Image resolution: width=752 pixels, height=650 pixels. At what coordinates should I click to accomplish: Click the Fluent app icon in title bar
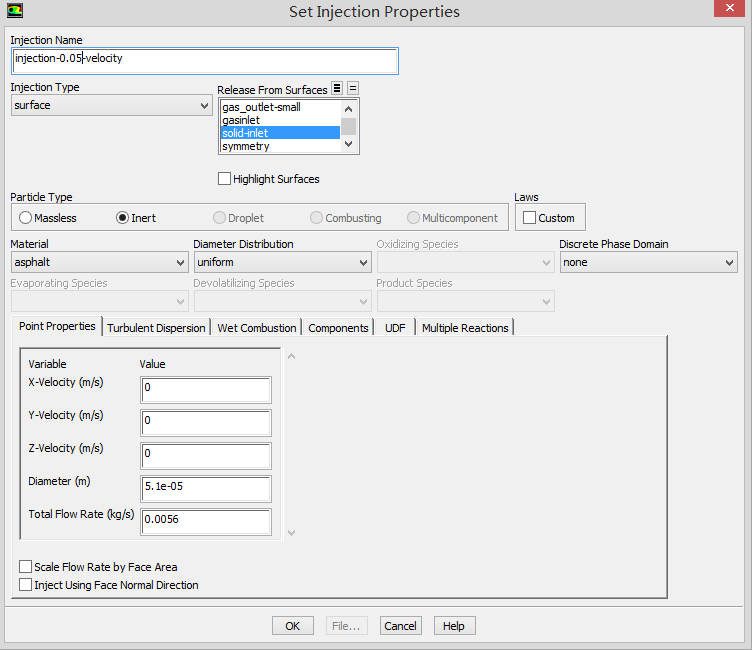tap(16, 11)
